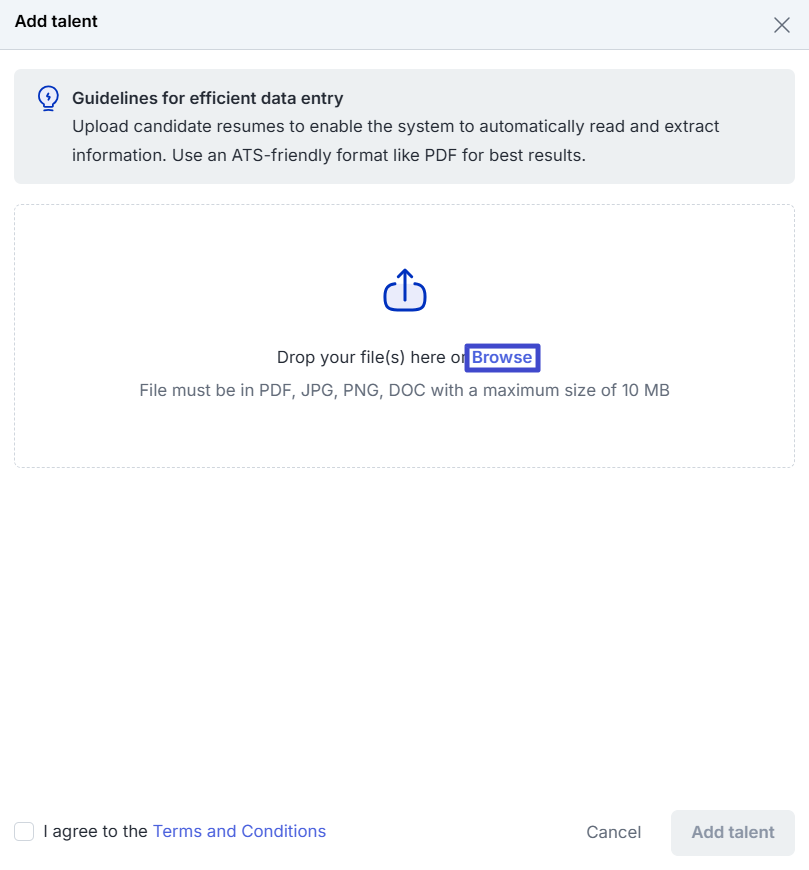809x870 pixels.
Task: Tick the Terms and Conditions agreement checkbox
Action: pyautogui.click(x=24, y=831)
